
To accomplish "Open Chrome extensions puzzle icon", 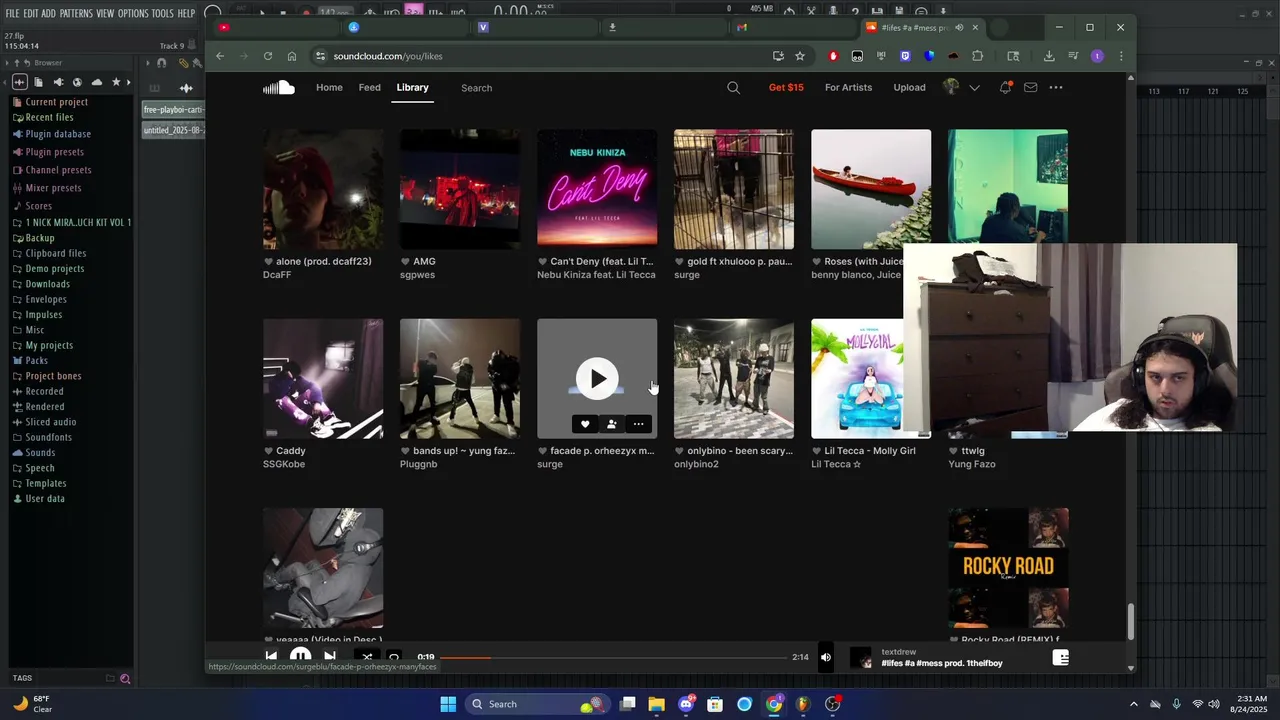I will pos(977,56).
